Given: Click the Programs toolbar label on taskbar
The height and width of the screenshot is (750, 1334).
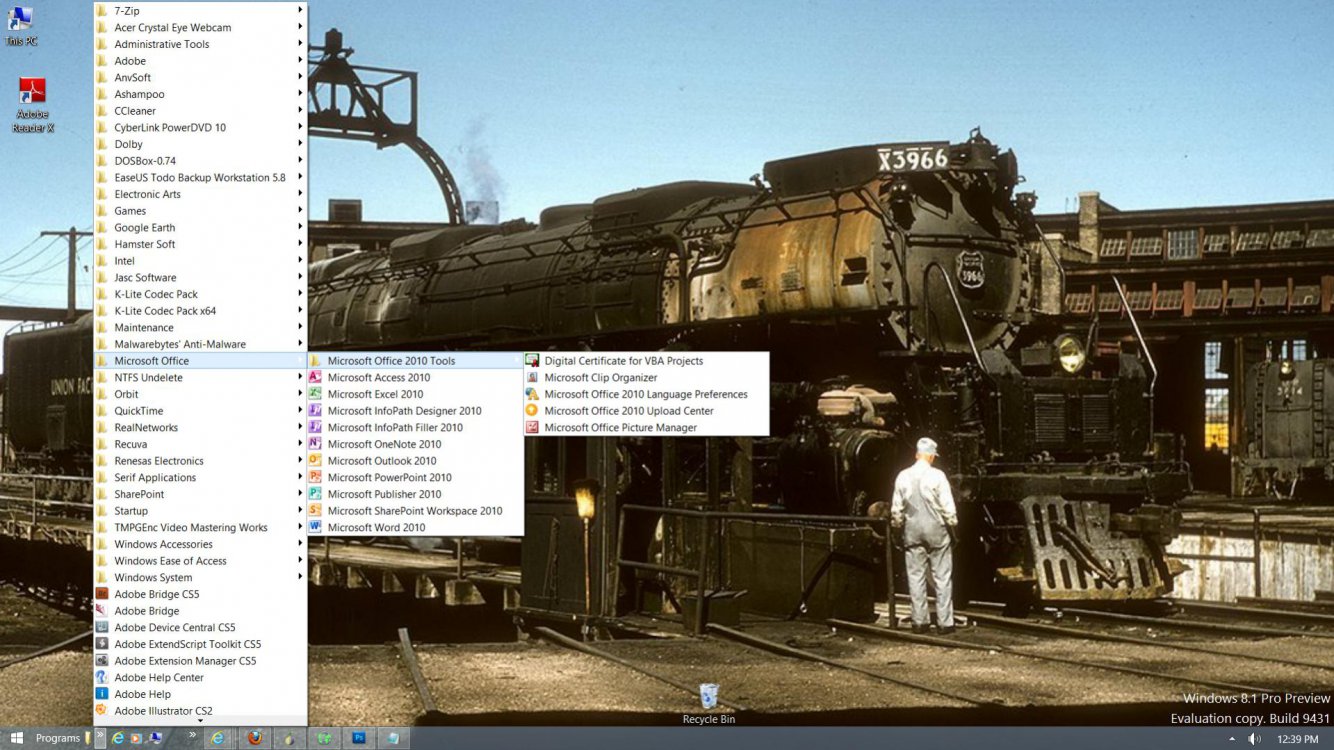Looking at the screenshot, I should coord(58,738).
